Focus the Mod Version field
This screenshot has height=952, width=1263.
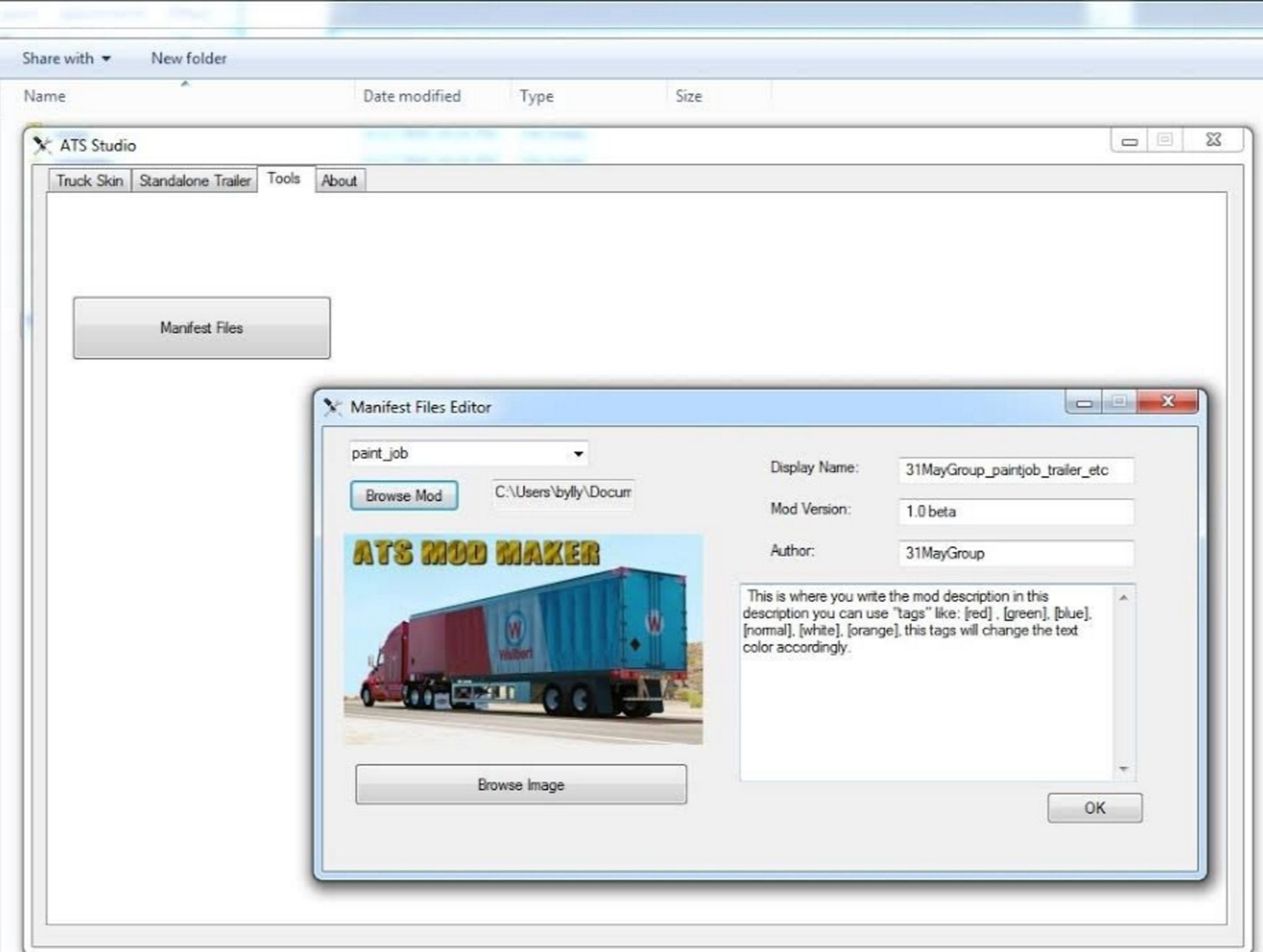pos(1015,511)
